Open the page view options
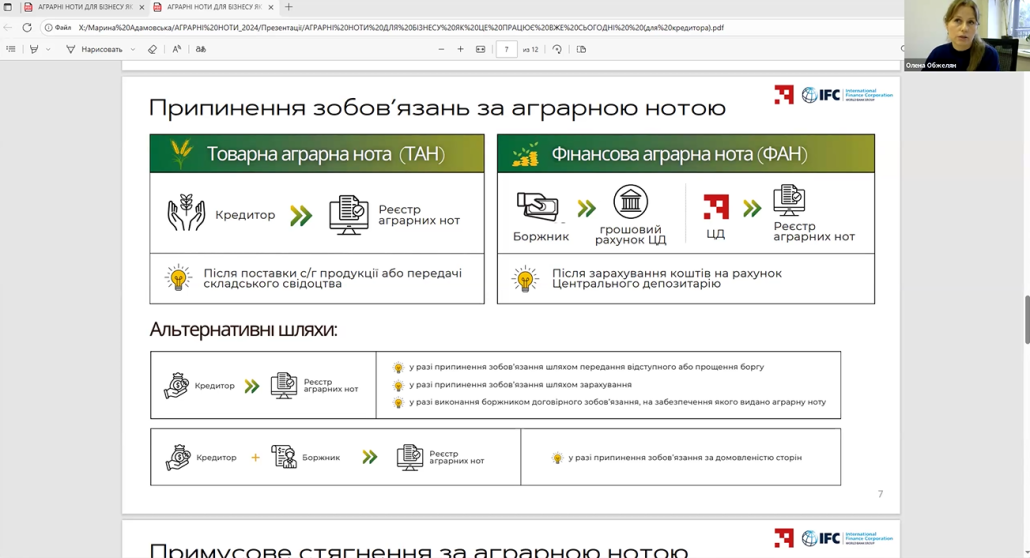 pos(581,49)
